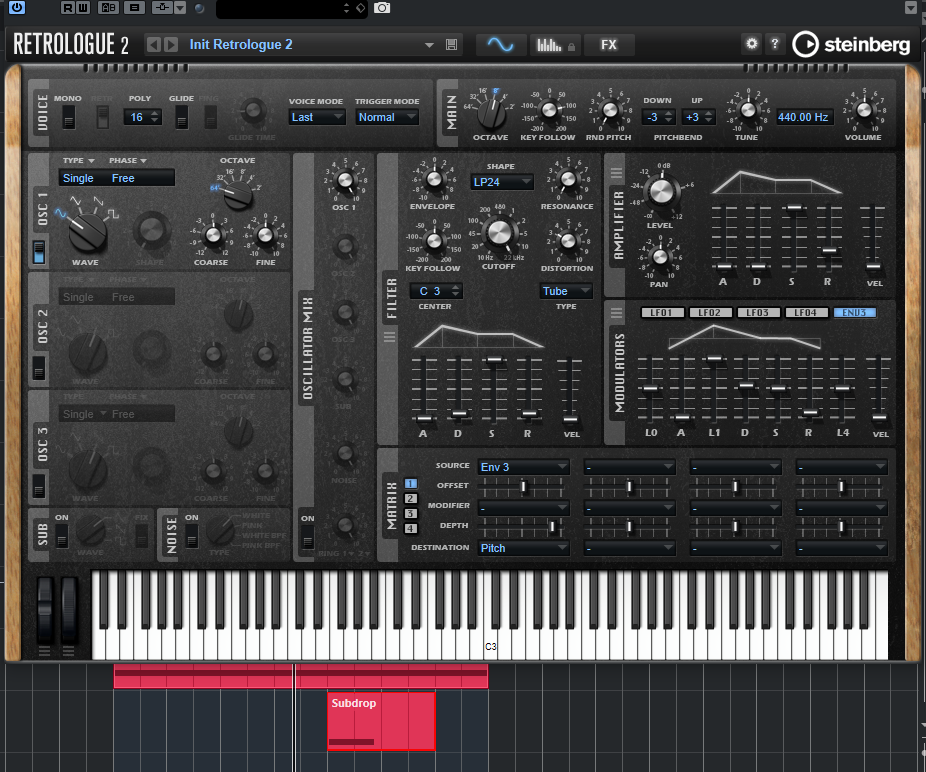Image resolution: width=926 pixels, height=772 pixels.
Task: Enable the OSC 2 switch
Action: coord(38,368)
